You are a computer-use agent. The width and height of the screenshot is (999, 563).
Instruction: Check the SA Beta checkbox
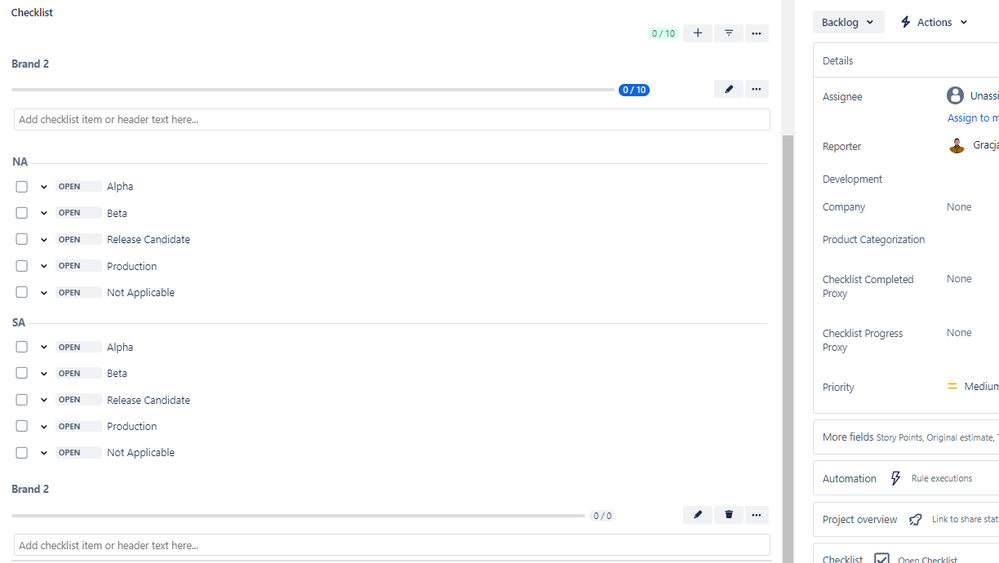pos(22,373)
